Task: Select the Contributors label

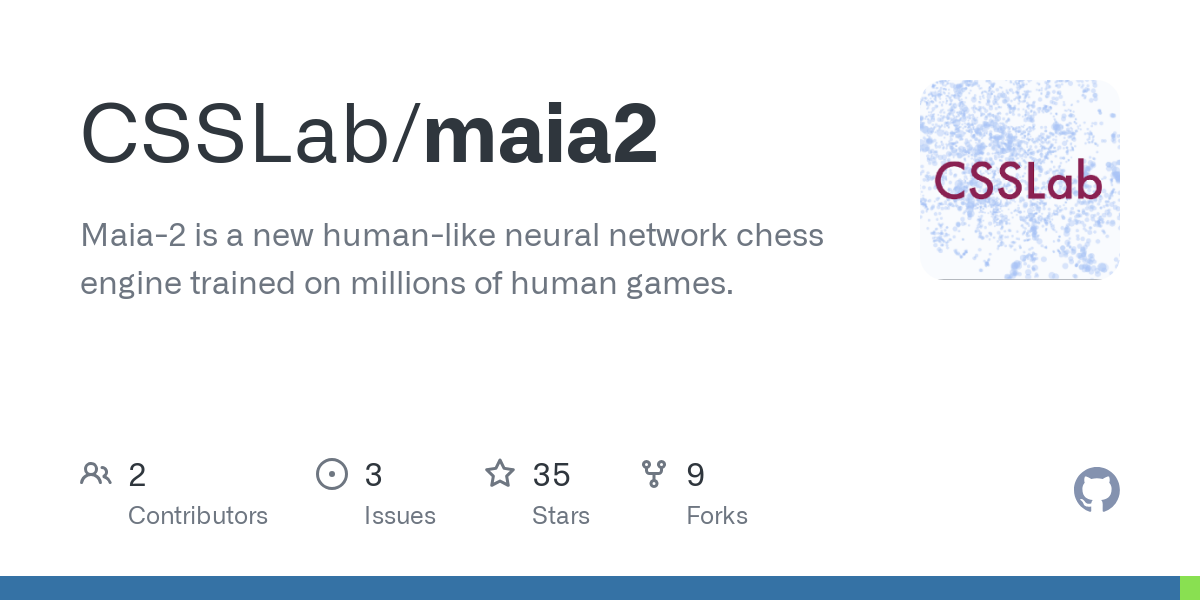Action: 198,516
